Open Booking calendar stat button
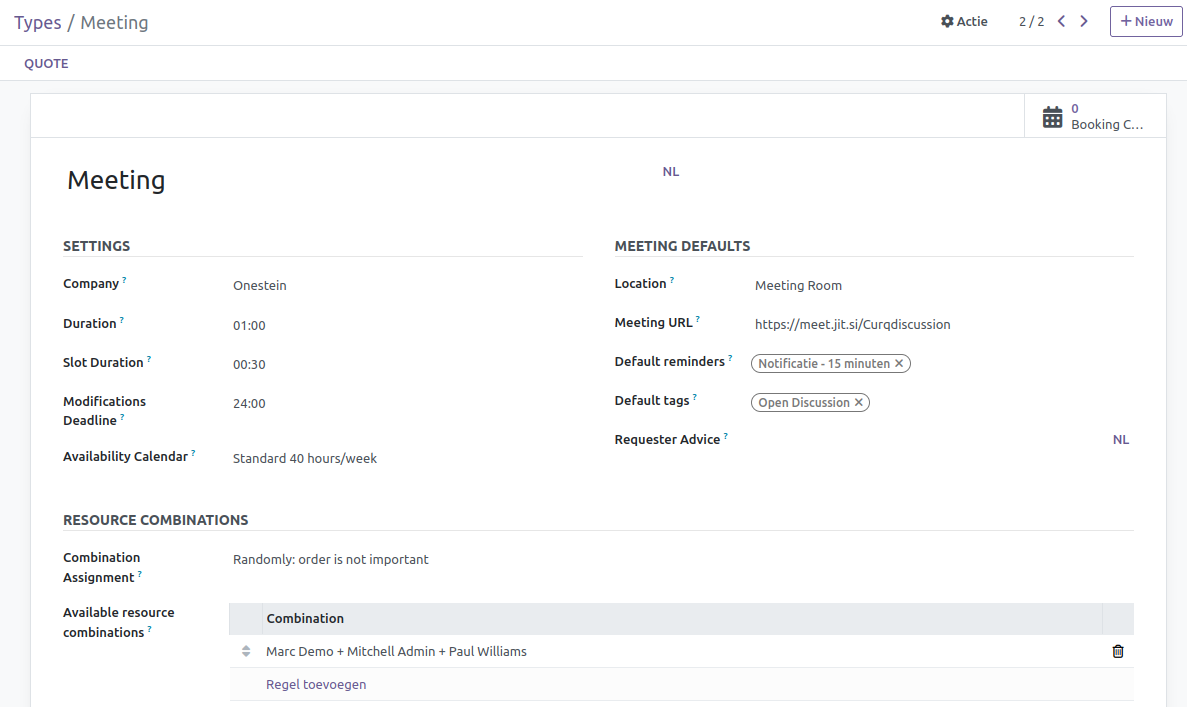1187x707 pixels. (1095, 116)
